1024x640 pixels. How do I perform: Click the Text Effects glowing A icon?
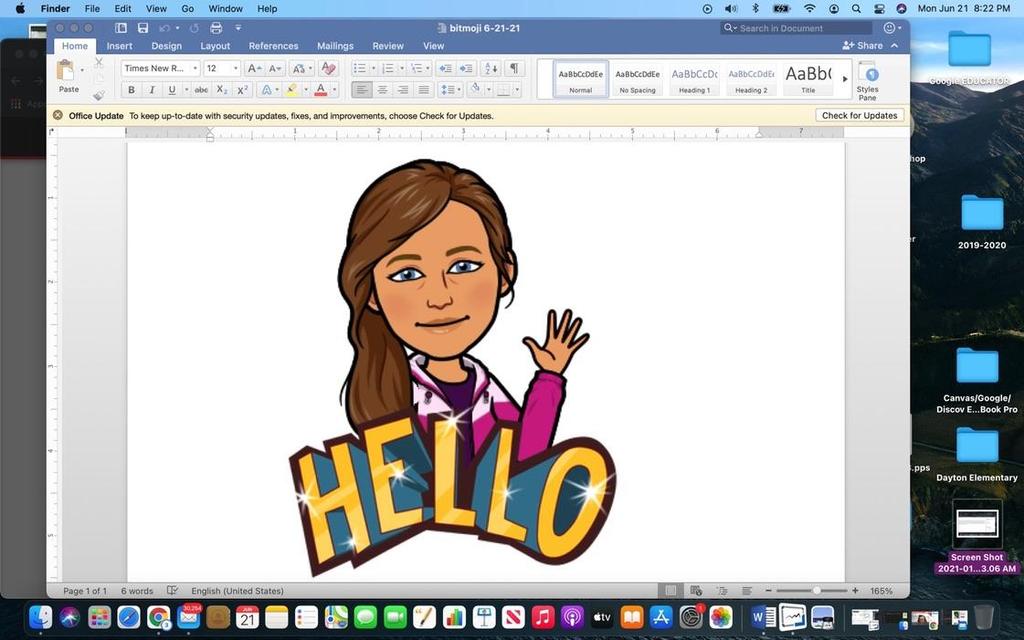(x=266, y=89)
